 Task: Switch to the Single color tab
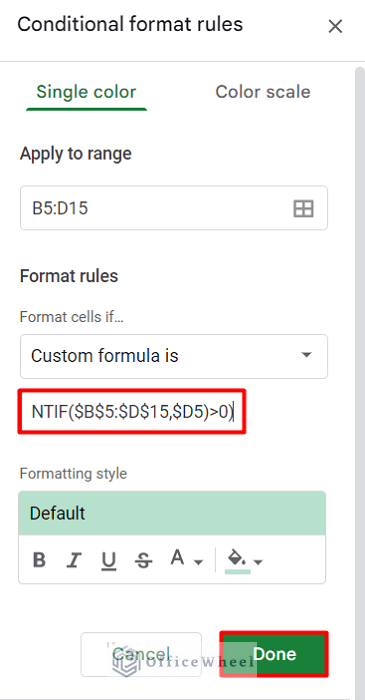[x=86, y=92]
